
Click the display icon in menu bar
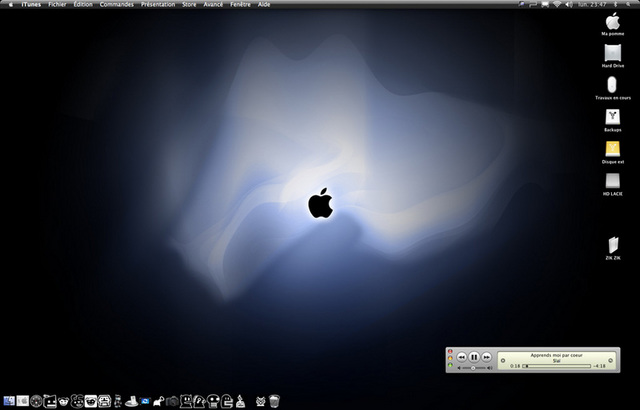click(545, 4)
